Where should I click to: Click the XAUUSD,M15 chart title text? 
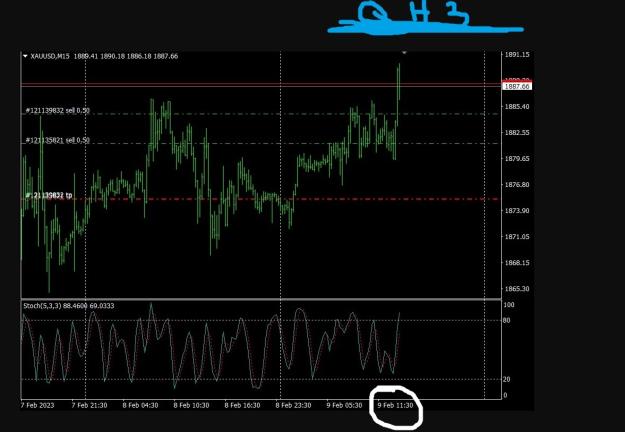(x=50, y=56)
